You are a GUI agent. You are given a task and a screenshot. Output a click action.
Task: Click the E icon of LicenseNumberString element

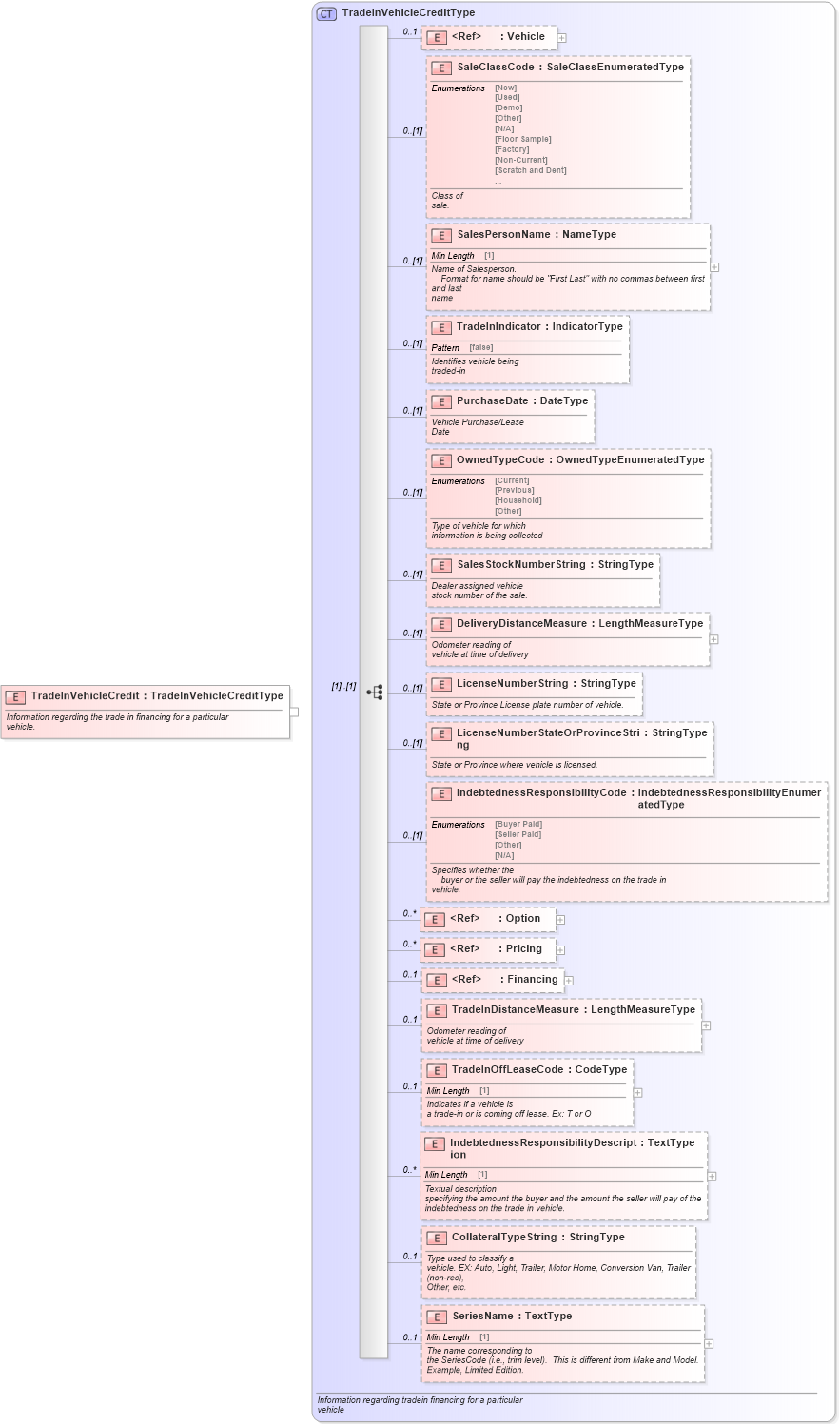440,683
